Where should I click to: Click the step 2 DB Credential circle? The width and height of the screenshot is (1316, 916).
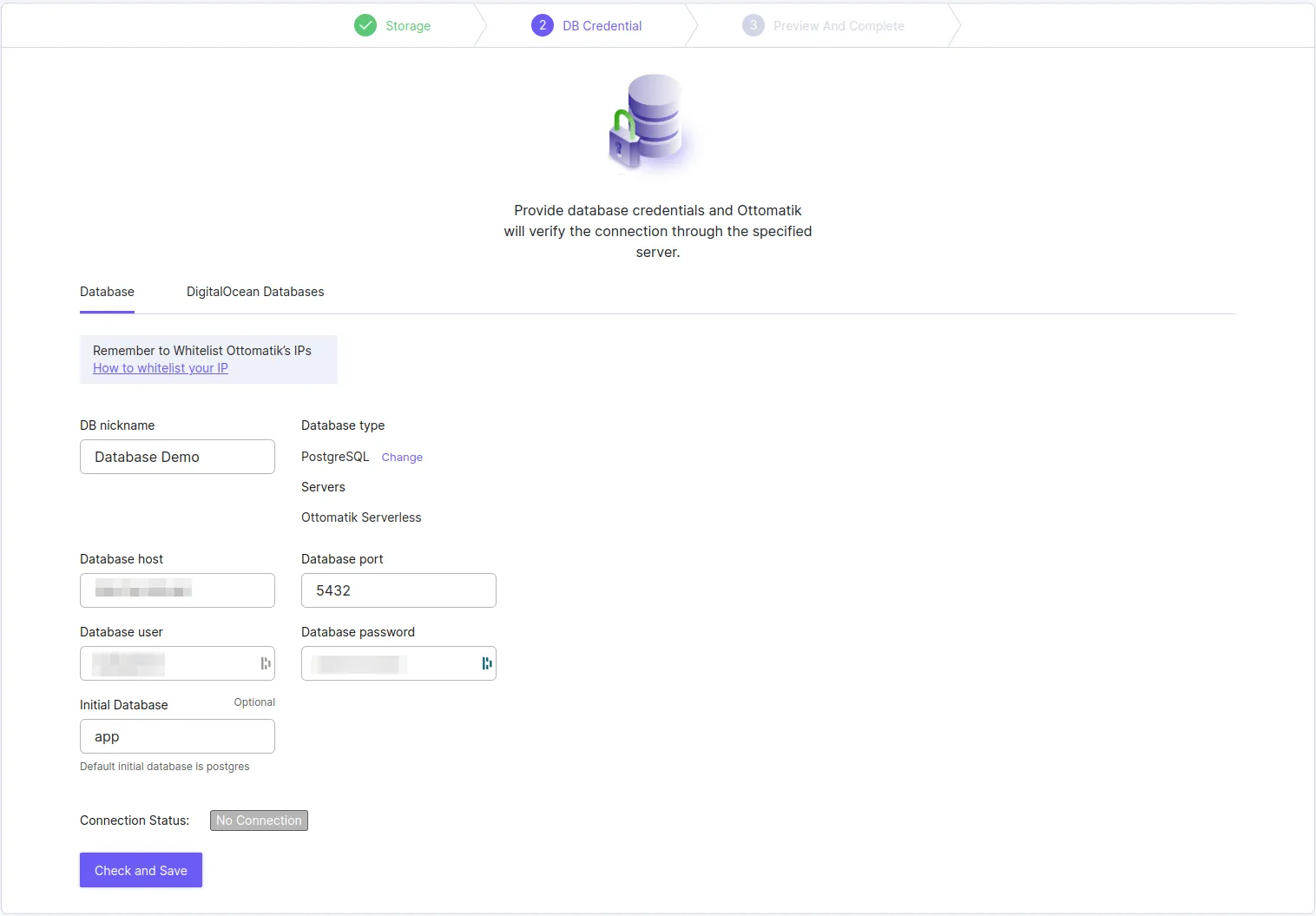(x=543, y=25)
